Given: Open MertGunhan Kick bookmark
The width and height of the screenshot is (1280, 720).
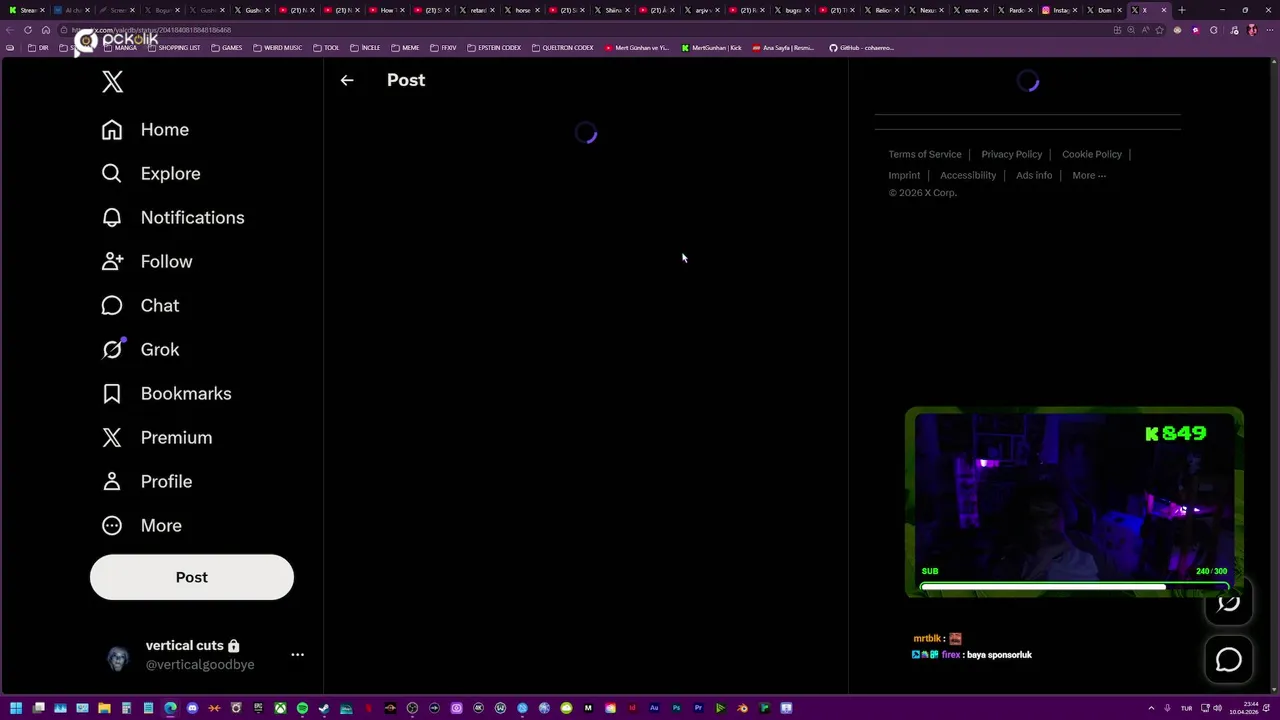Looking at the screenshot, I should [712, 48].
